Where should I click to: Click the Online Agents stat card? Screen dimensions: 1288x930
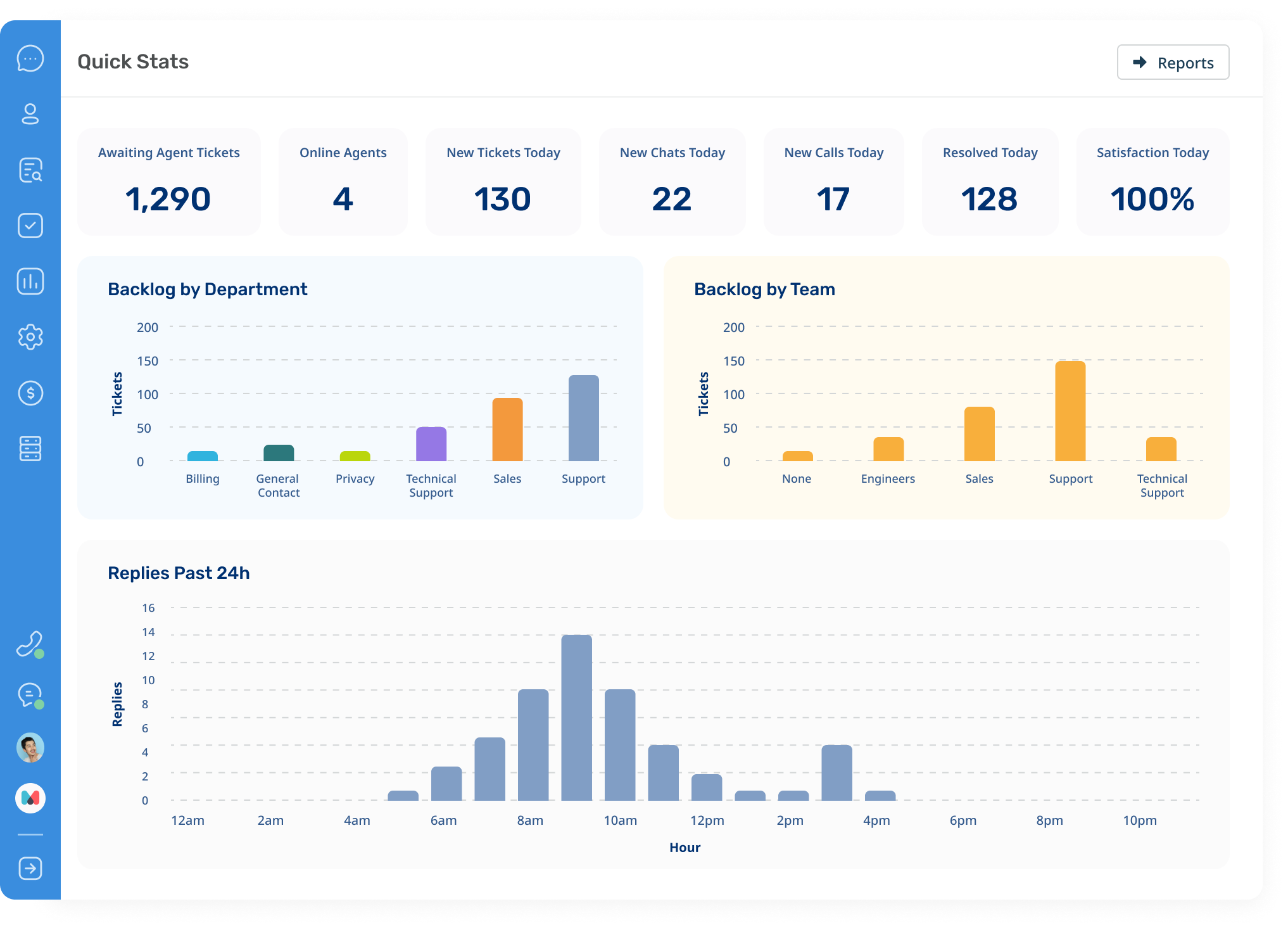[x=343, y=182]
